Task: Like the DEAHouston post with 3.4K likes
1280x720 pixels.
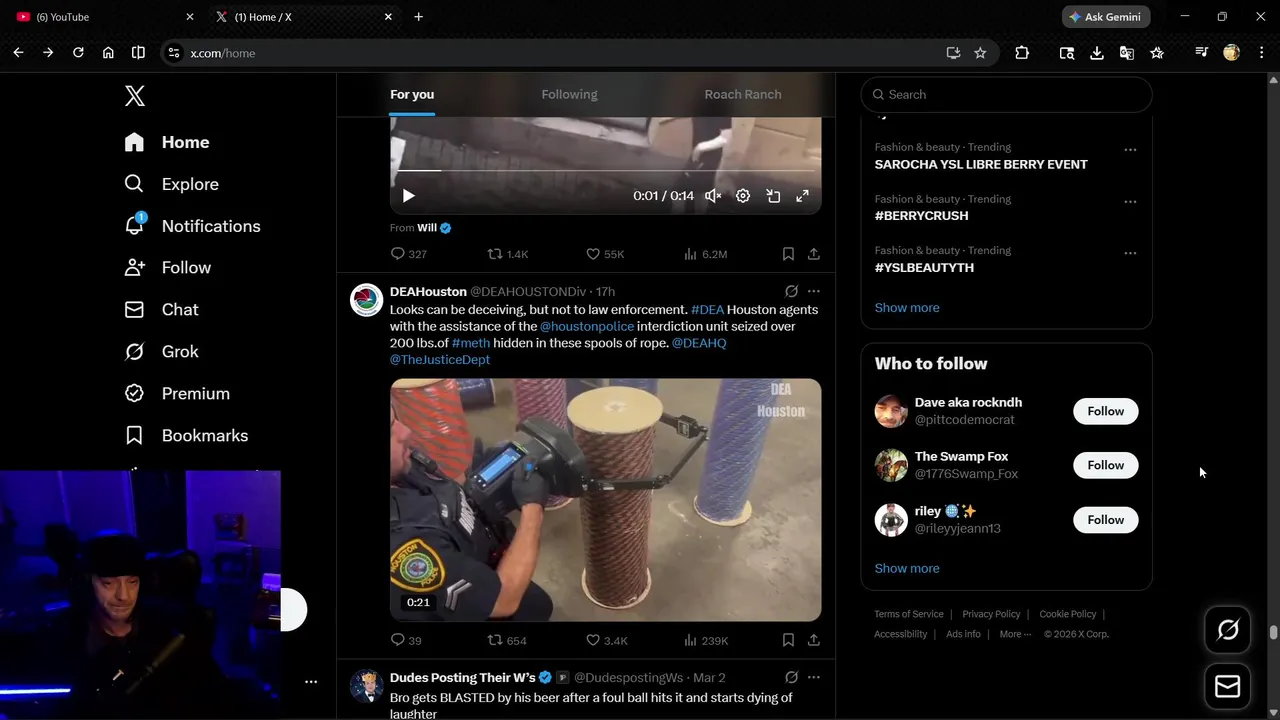Action: [x=606, y=640]
